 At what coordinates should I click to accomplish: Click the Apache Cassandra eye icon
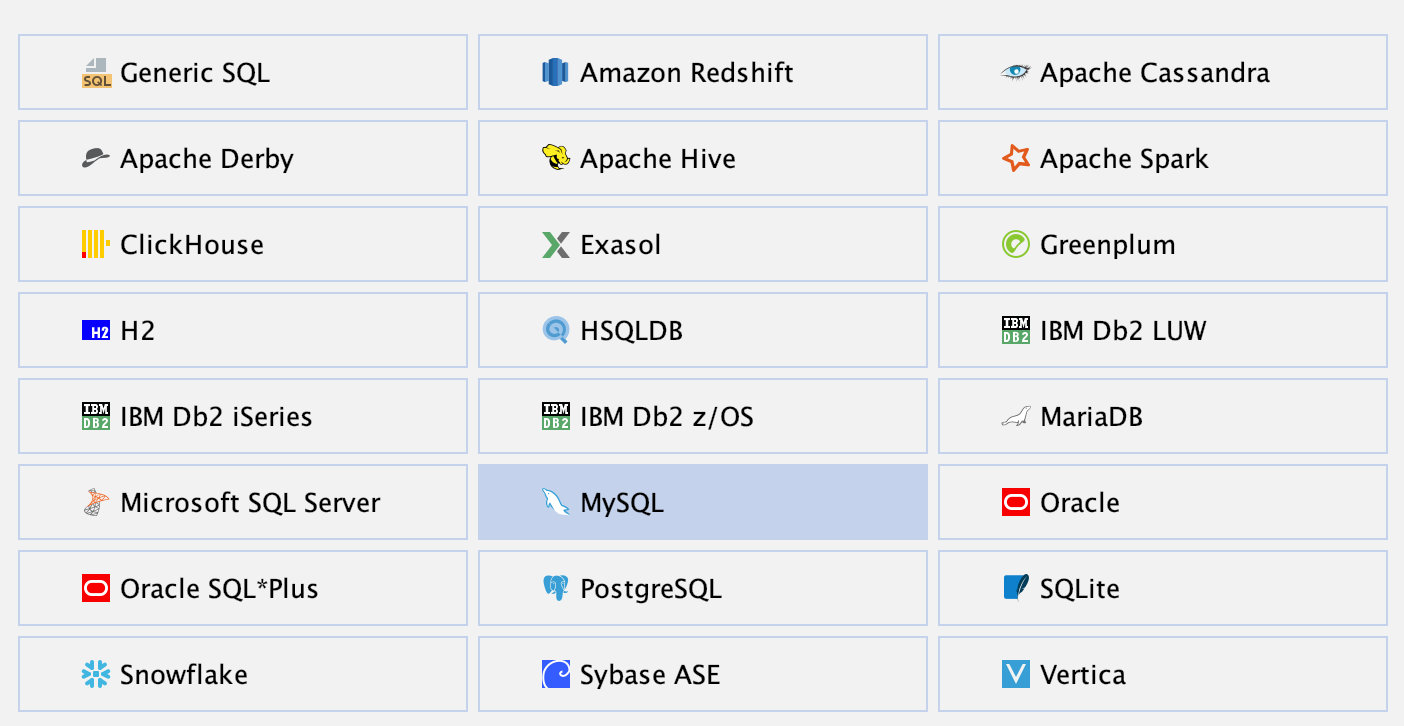tap(1014, 72)
